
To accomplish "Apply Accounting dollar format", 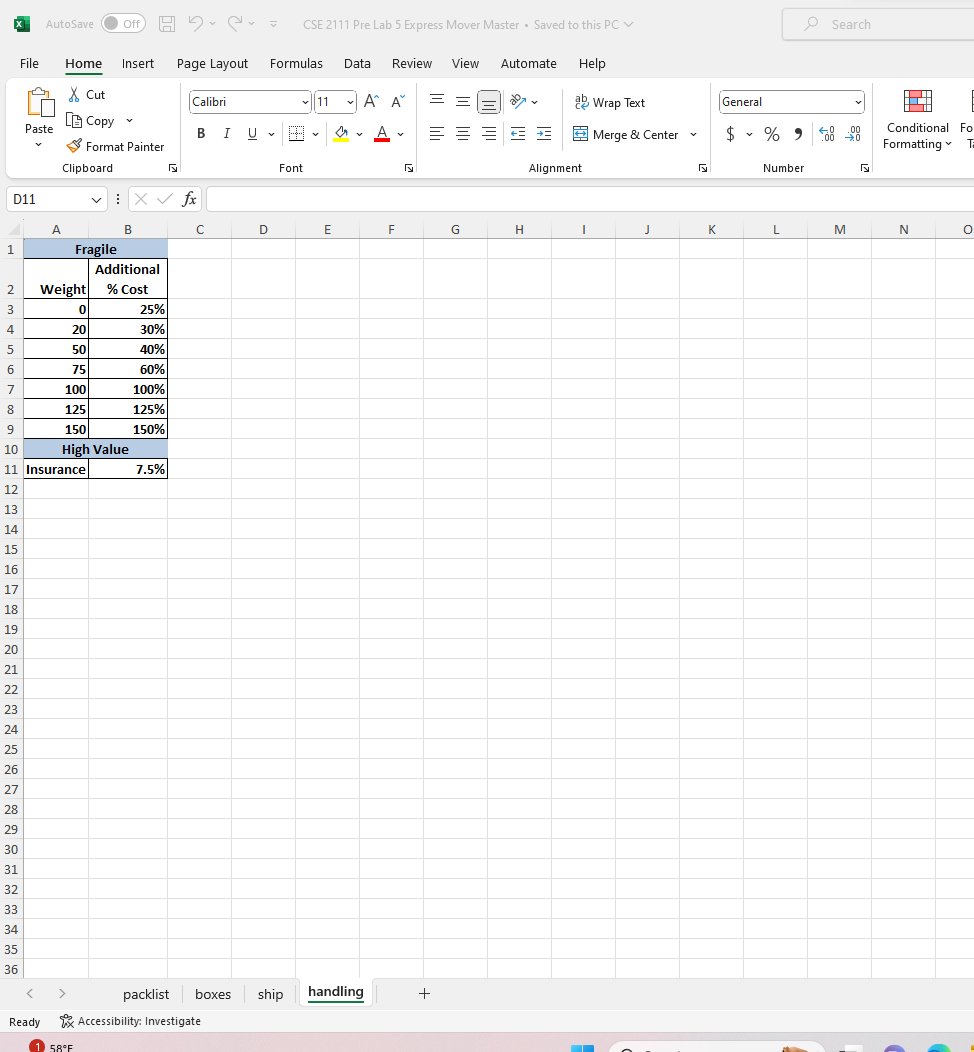I will pyautogui.click(x=730, y=134).
